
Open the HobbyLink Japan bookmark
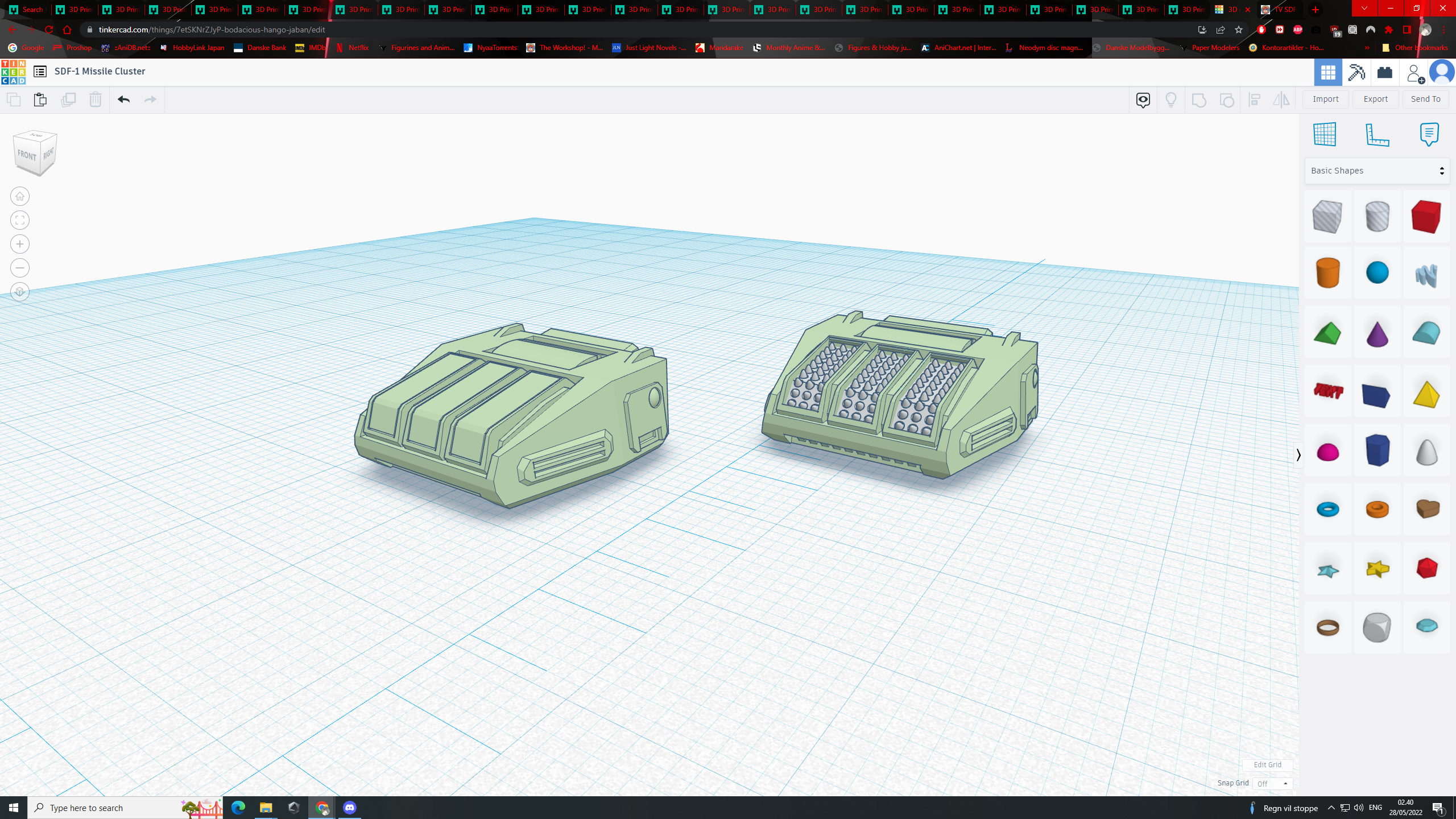(192, 48)
